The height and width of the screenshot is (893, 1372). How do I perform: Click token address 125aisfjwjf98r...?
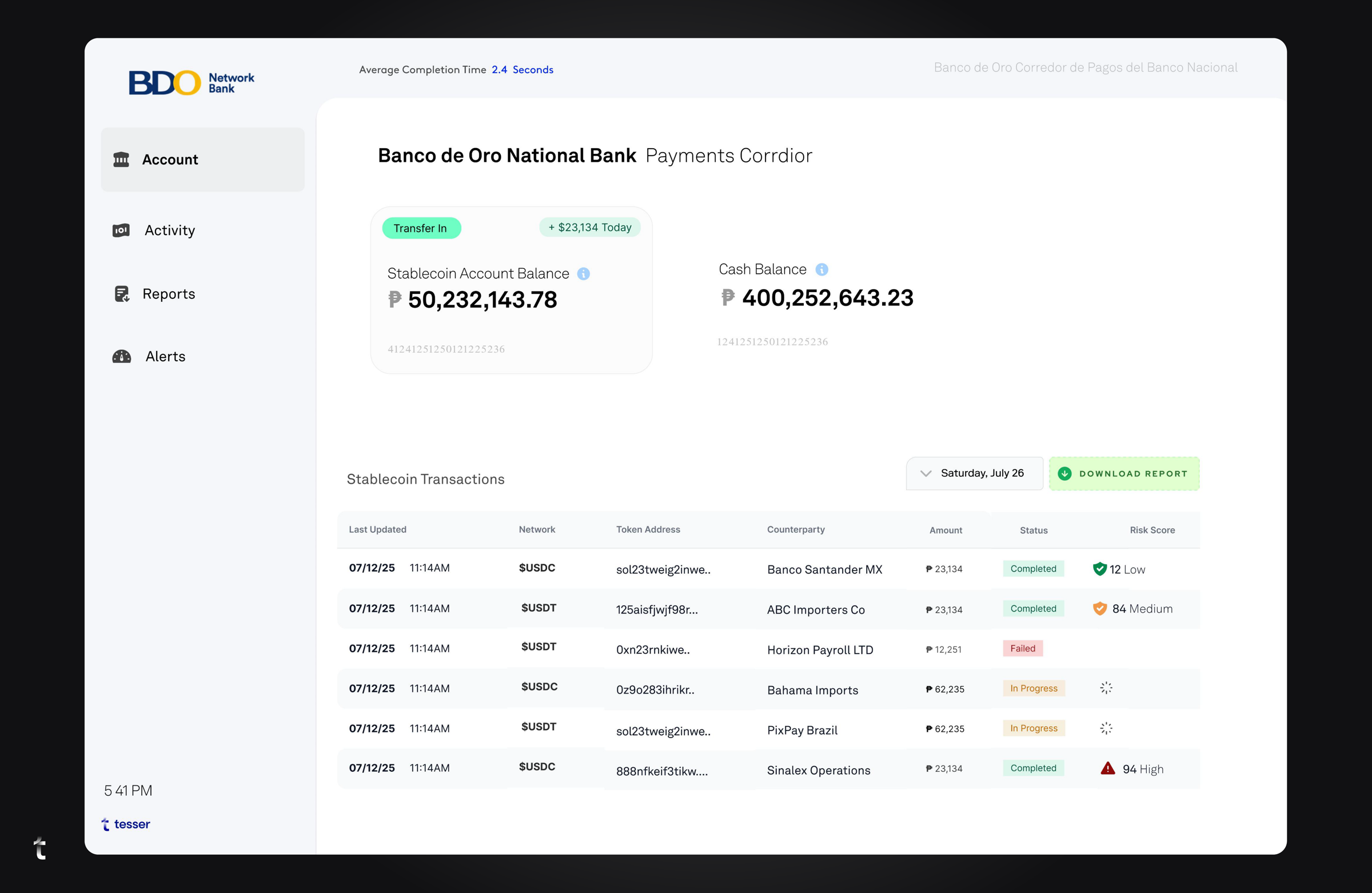click(x=657, y=610)
